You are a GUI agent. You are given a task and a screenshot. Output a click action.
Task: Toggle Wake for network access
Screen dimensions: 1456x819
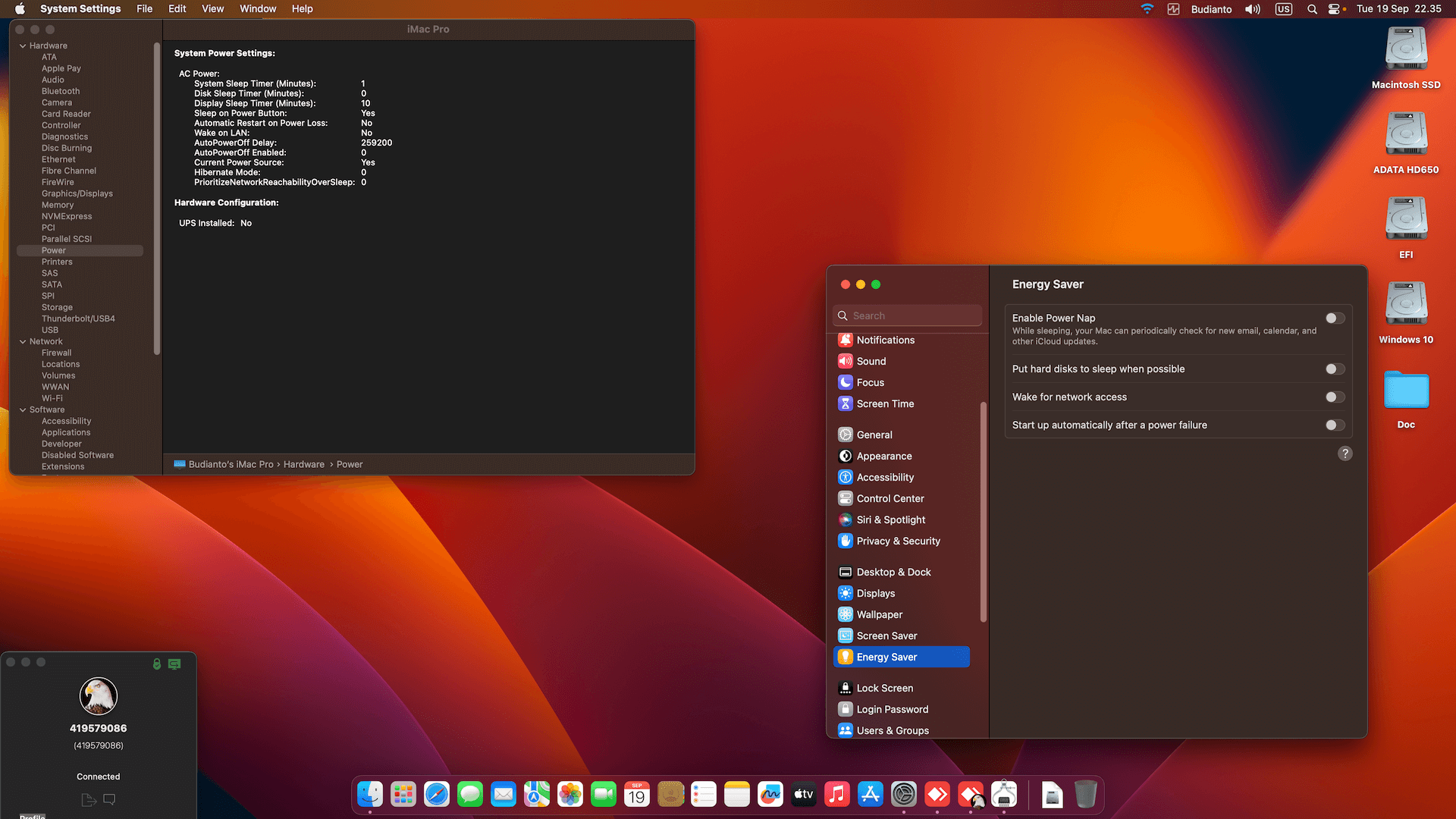1335,397
